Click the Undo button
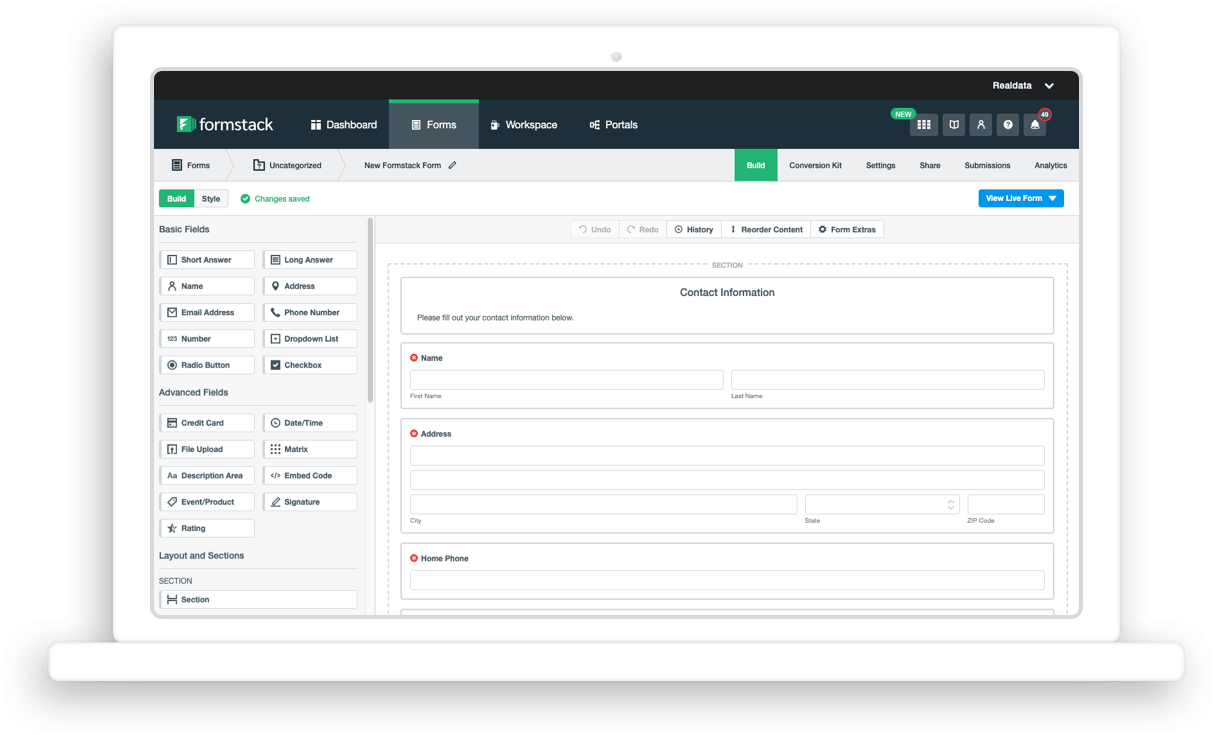Viewport: 1215px width, 735px height. (595, 230)
